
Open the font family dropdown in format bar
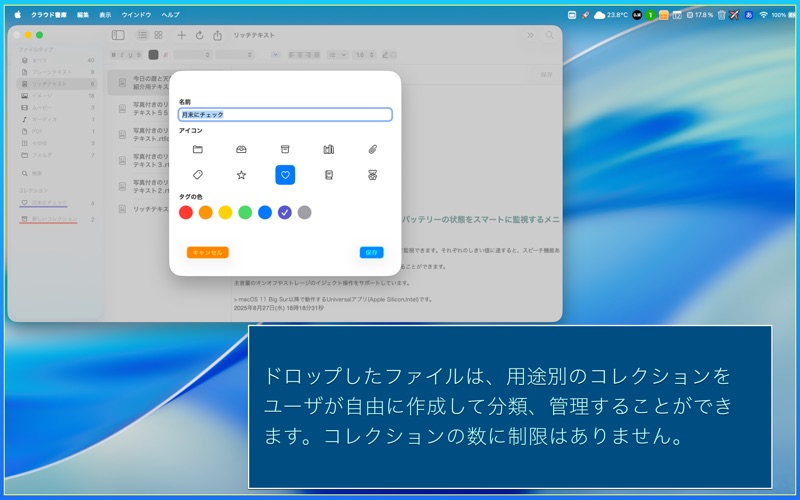pos(192,55)
